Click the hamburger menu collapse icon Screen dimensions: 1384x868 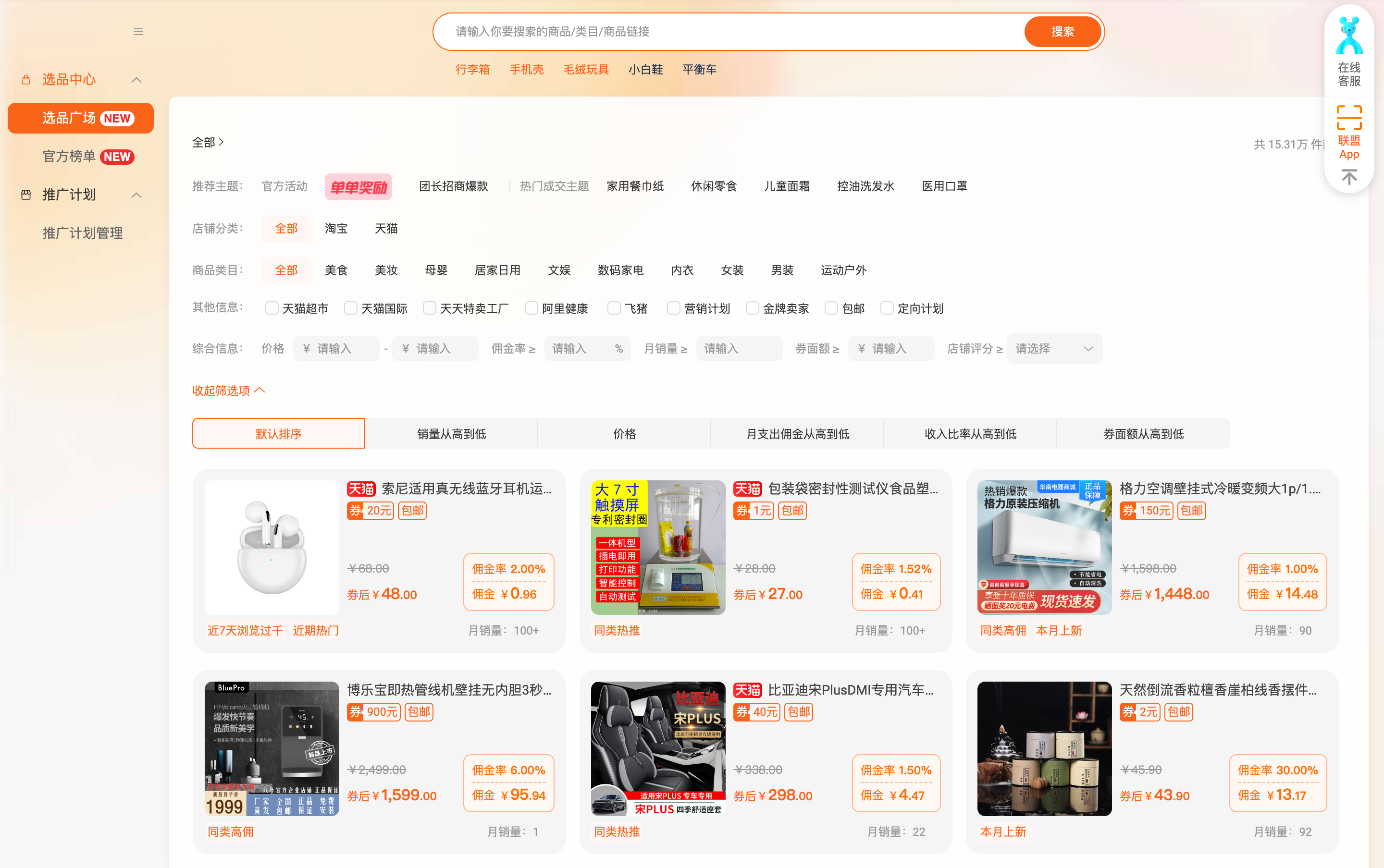click(x=138, y=32)
